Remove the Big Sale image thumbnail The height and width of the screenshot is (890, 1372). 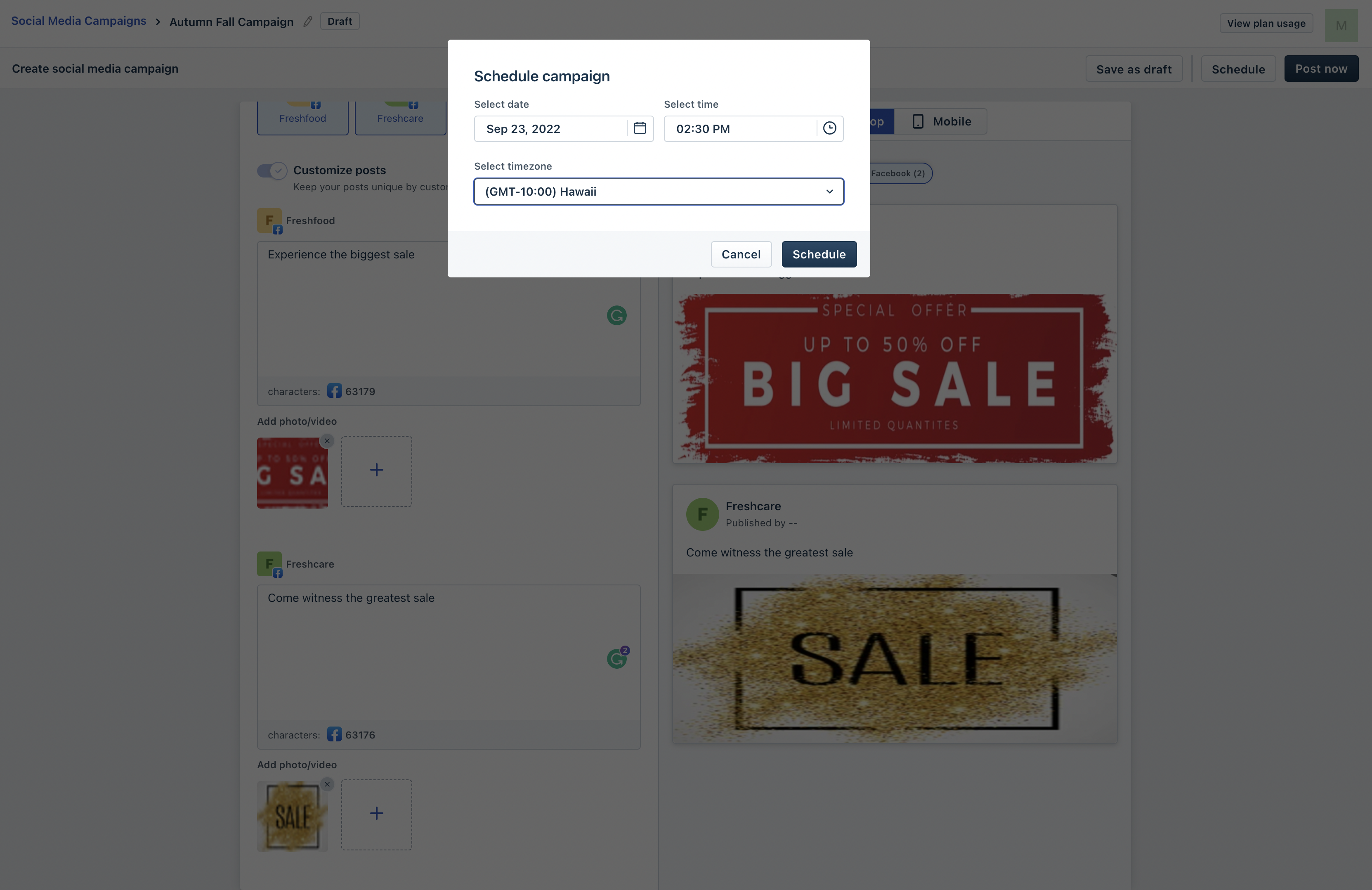click(x=327, y=441)
